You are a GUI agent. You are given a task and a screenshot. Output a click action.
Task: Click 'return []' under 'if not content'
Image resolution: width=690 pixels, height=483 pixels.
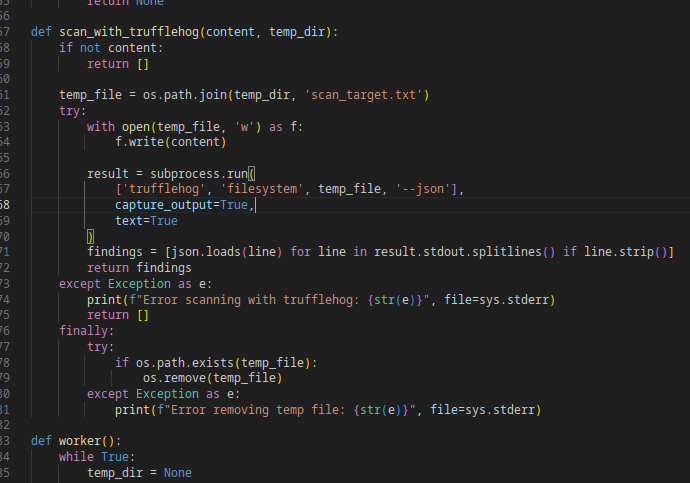click(118, 64)
